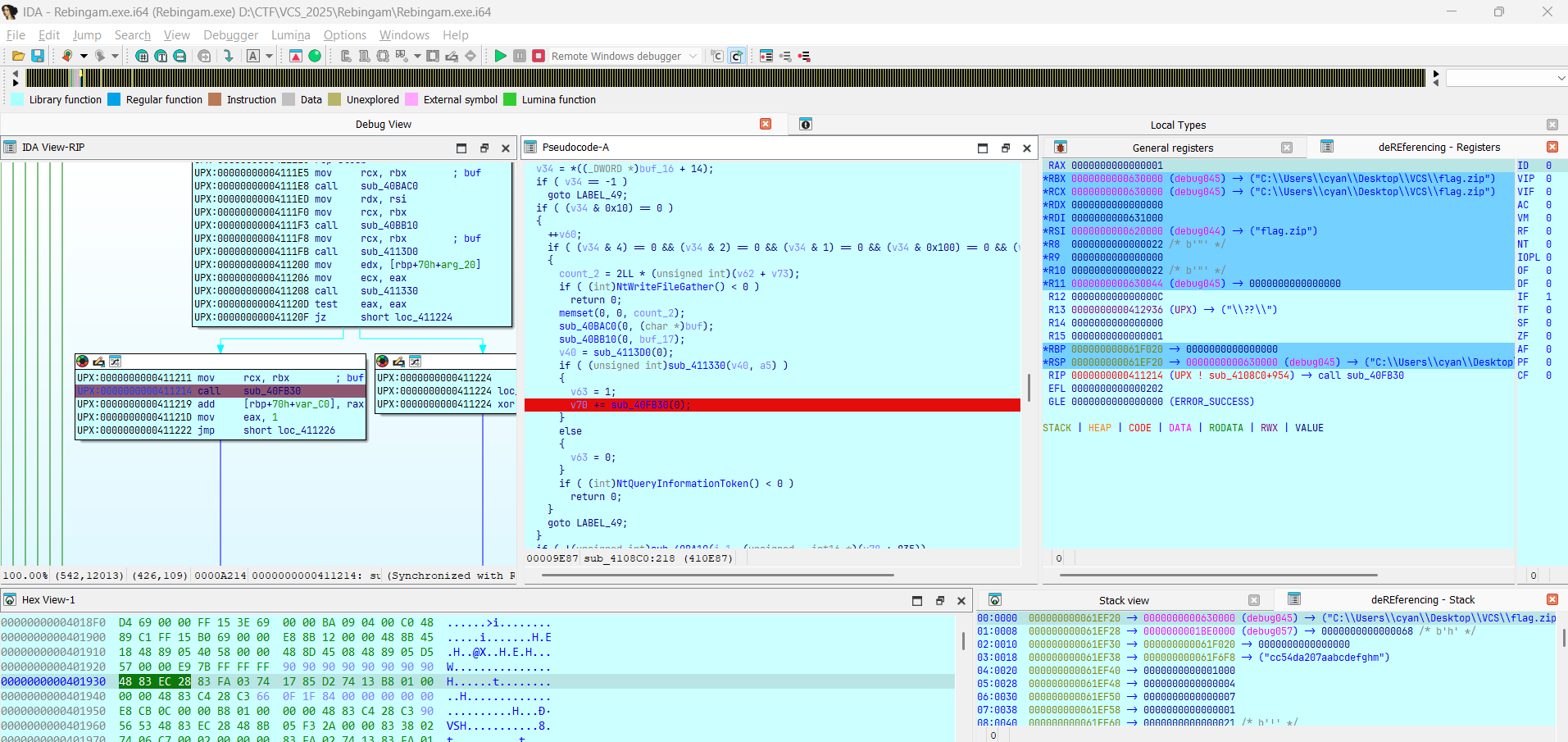Click the graph node color icon in the selected block

(x=82, y=362)
